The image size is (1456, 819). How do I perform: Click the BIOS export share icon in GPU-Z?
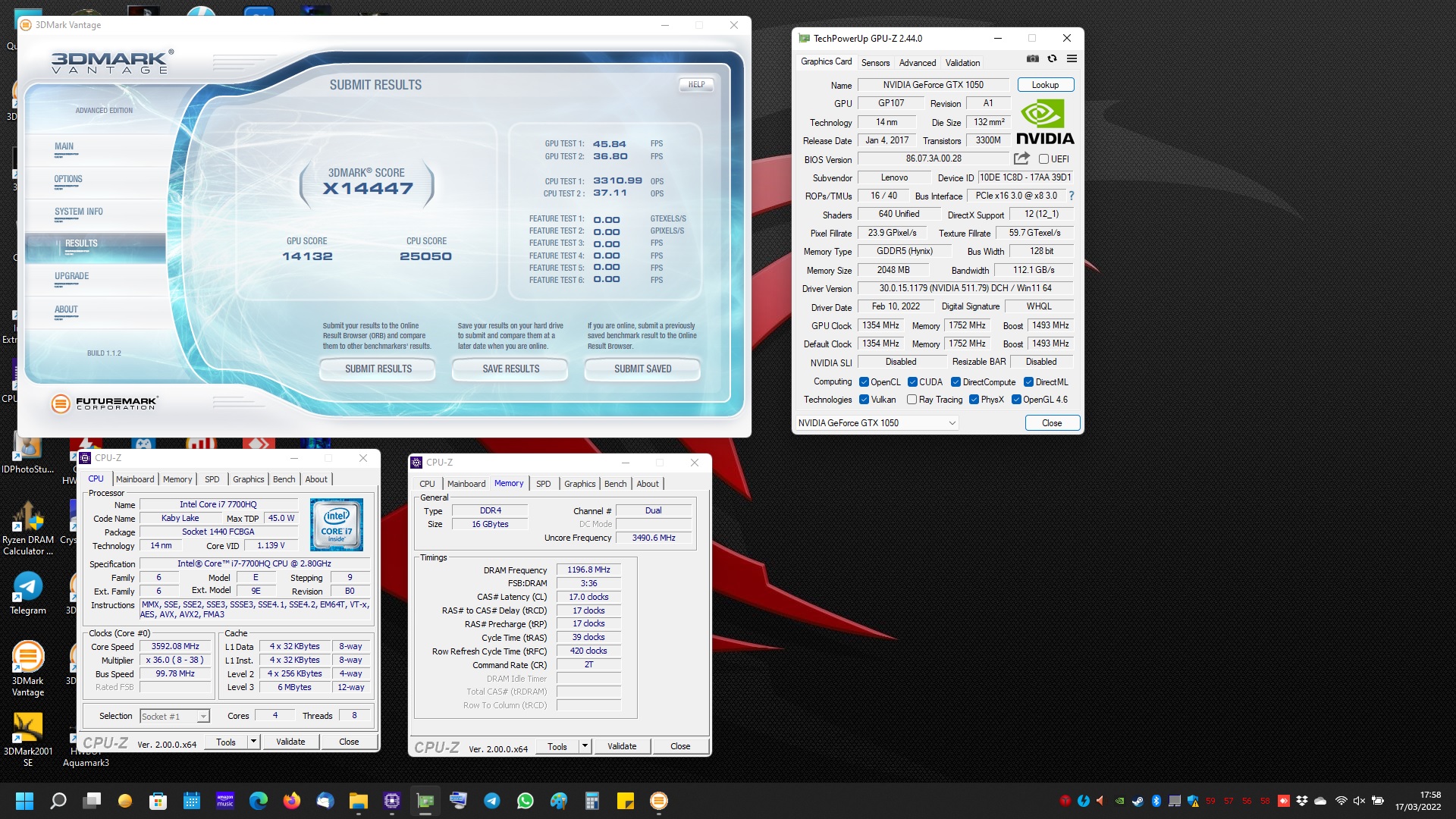[1021, 158]
